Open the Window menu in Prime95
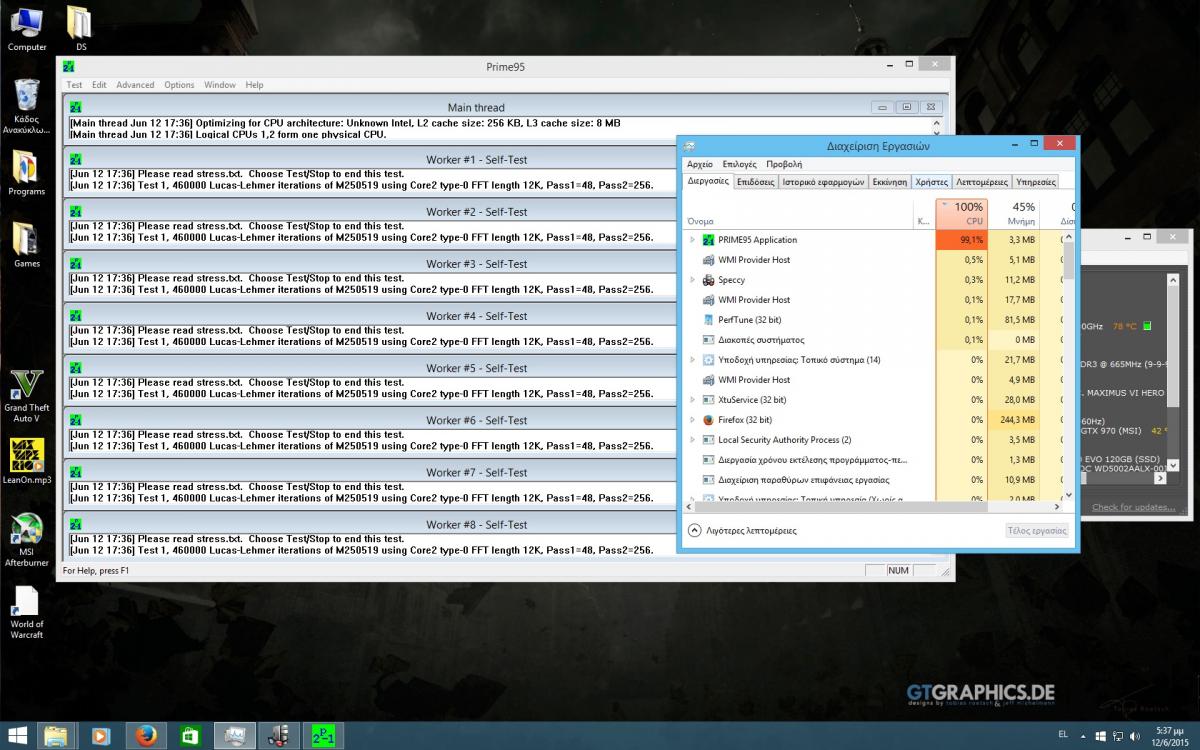This screenshot has width=1200, height=750. tap(220, 85)
